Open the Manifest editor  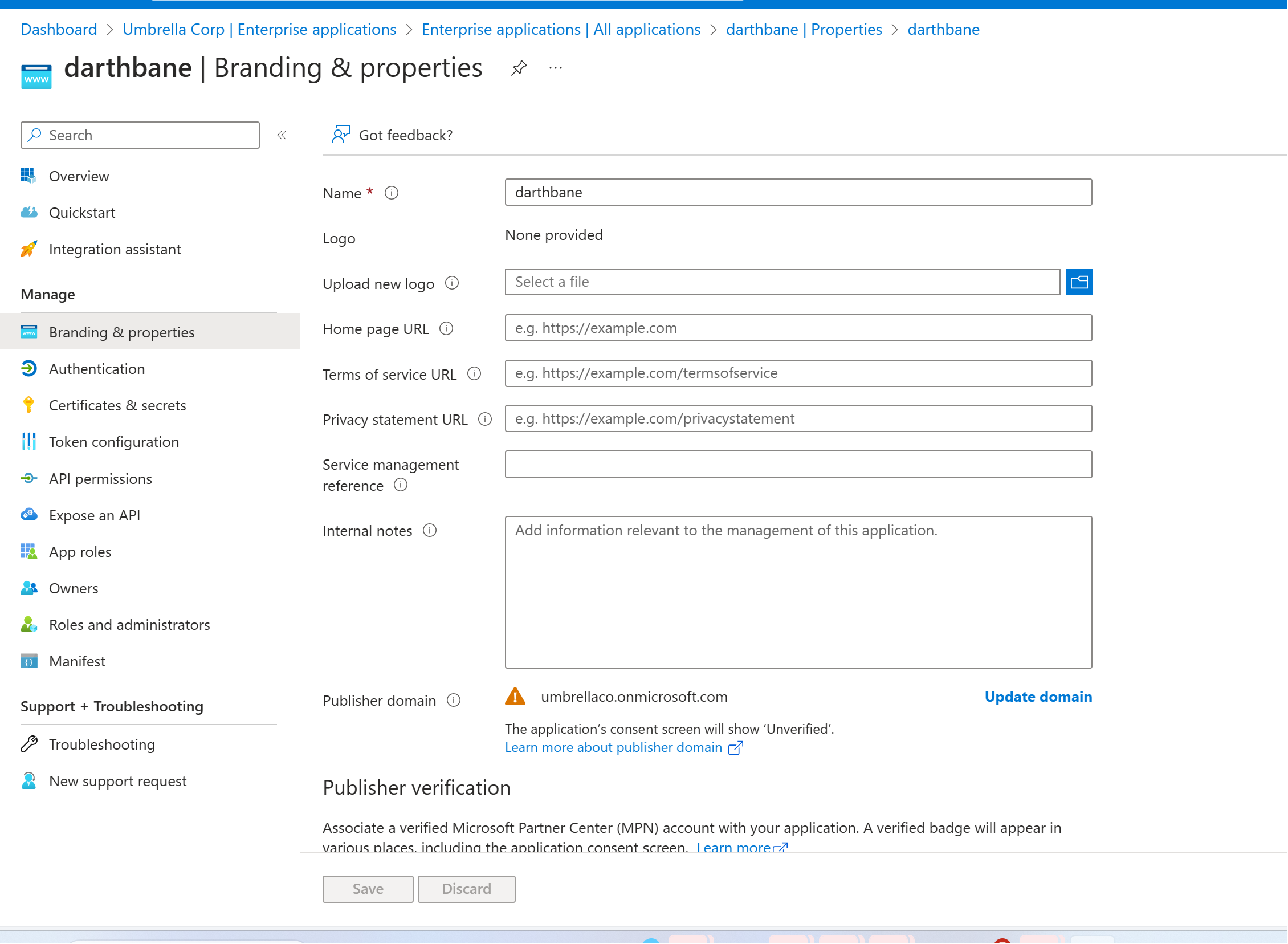(77, 661)
